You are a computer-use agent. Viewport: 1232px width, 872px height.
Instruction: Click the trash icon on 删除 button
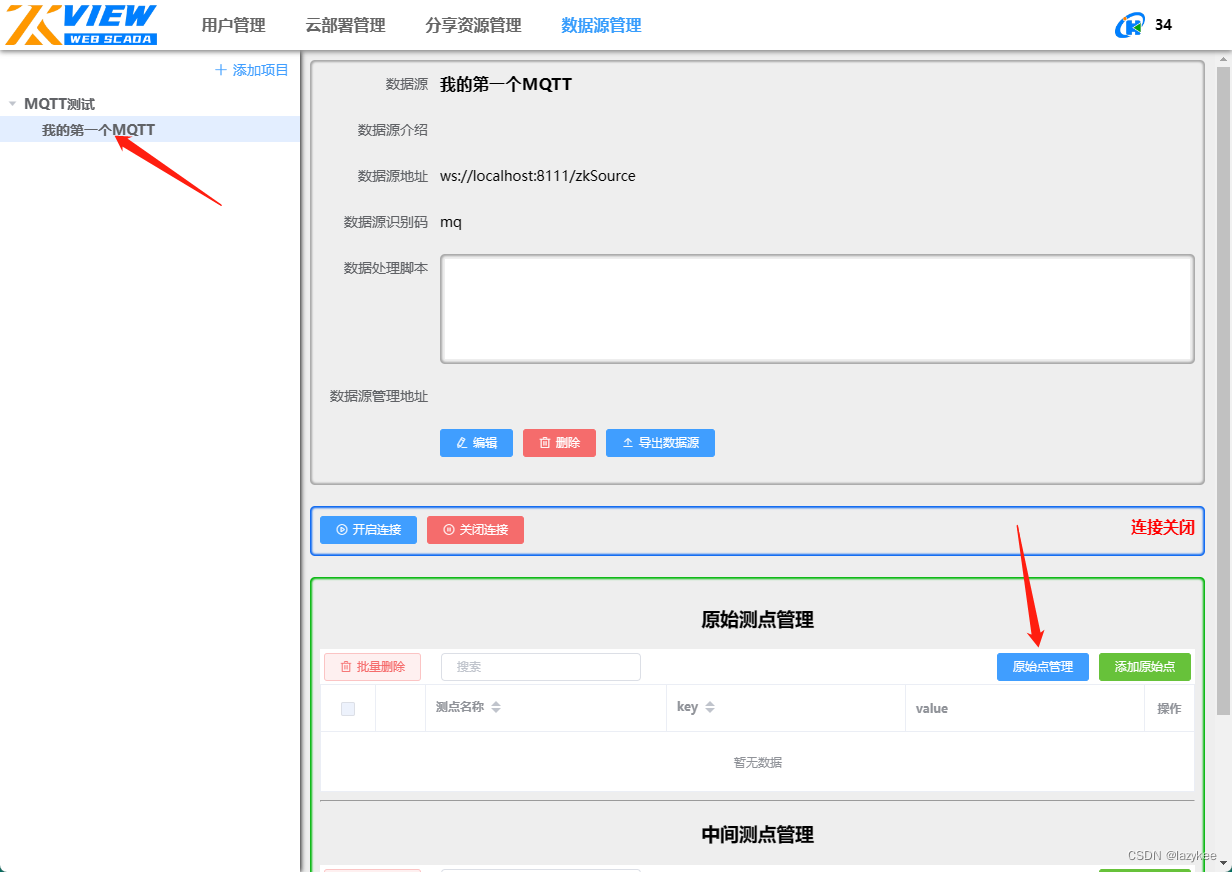pos(544,443)
